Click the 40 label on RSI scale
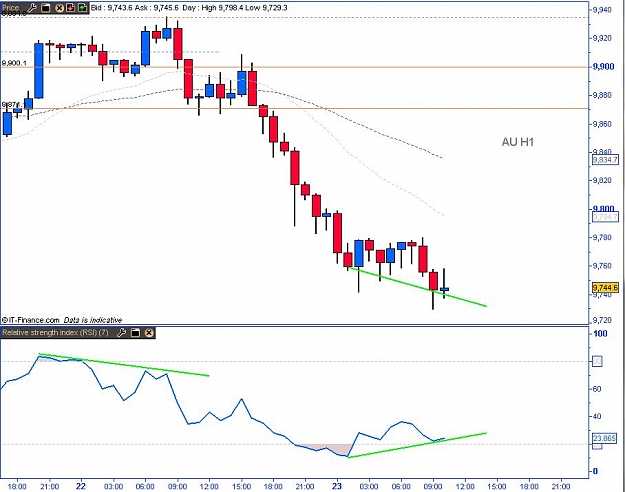This screenshot has height=492, width=625. pos(597,416)
